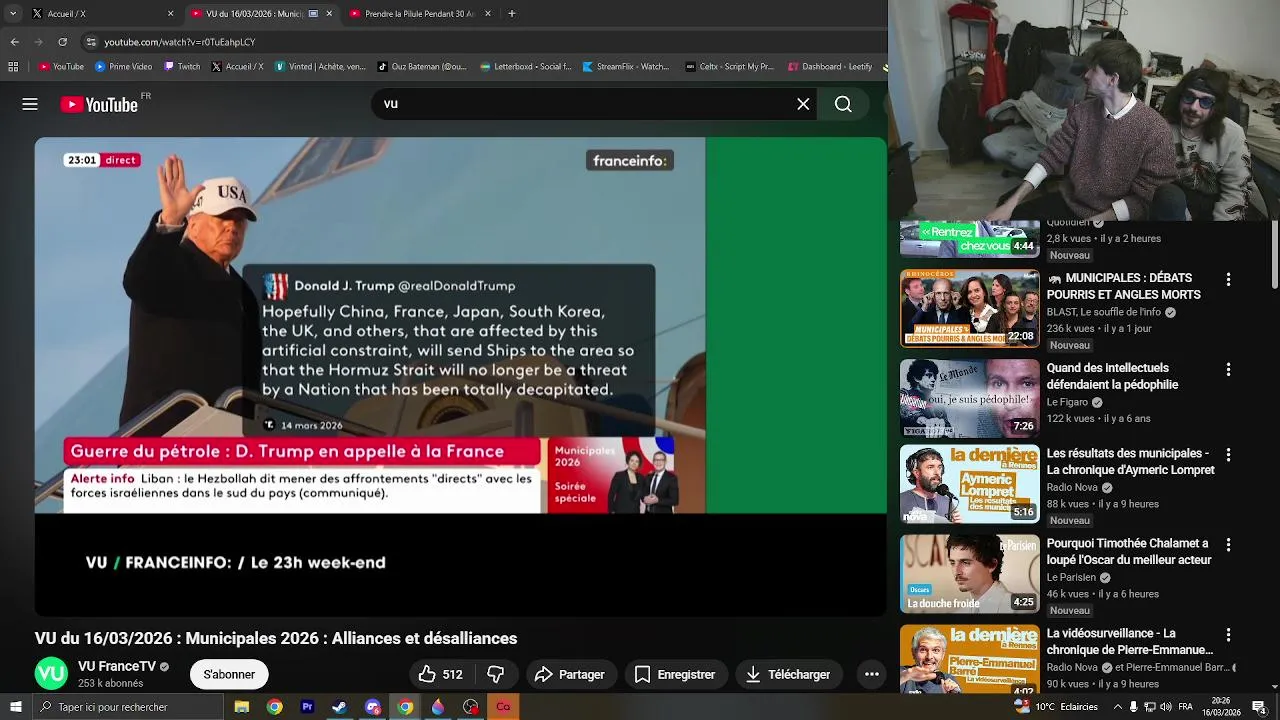Open the StreamFlix bookmark
The height and width of the screenshot is (720, 1280).
[x=625, y=67]
